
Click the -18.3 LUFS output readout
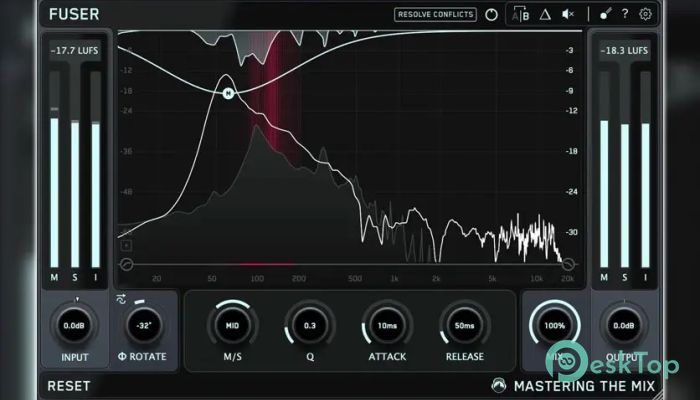coord(624,50)
